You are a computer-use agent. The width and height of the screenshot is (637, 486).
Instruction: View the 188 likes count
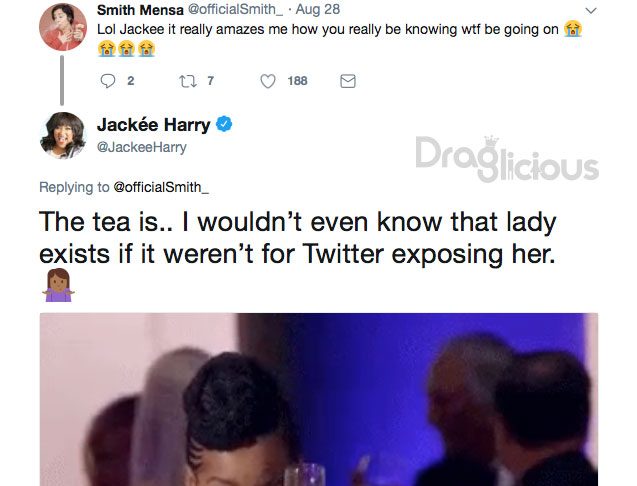(x=297, y=81)
